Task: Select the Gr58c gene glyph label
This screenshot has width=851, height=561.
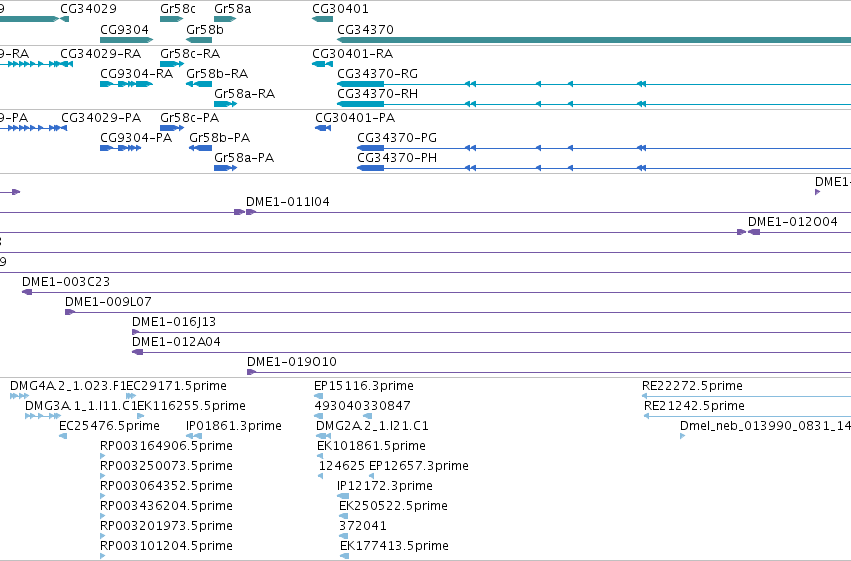Action: pos(177,9)
